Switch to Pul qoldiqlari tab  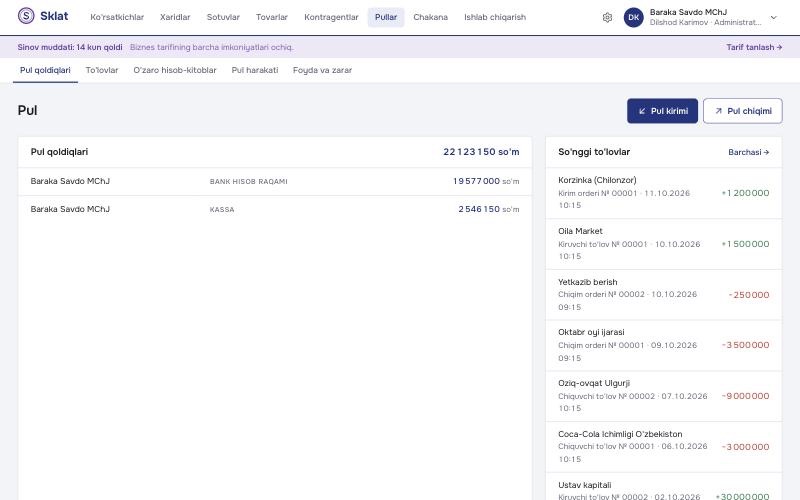click(x=45, y=70)
